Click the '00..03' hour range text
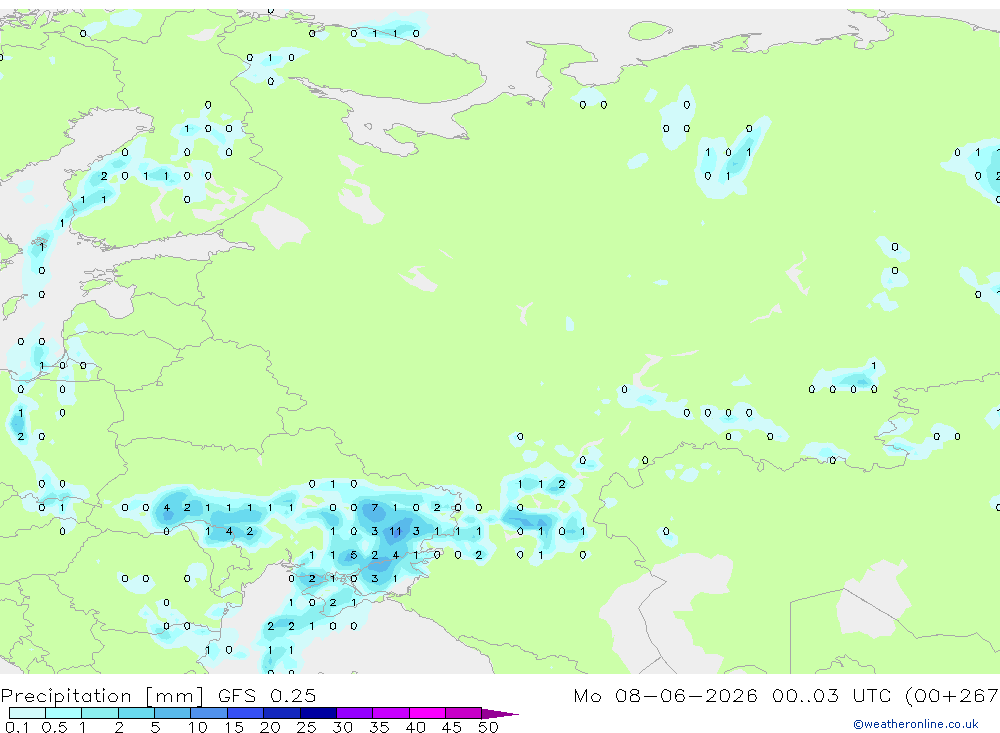Image resolution: width=1000 pixels, height=733 pixels. coord(805,695)
